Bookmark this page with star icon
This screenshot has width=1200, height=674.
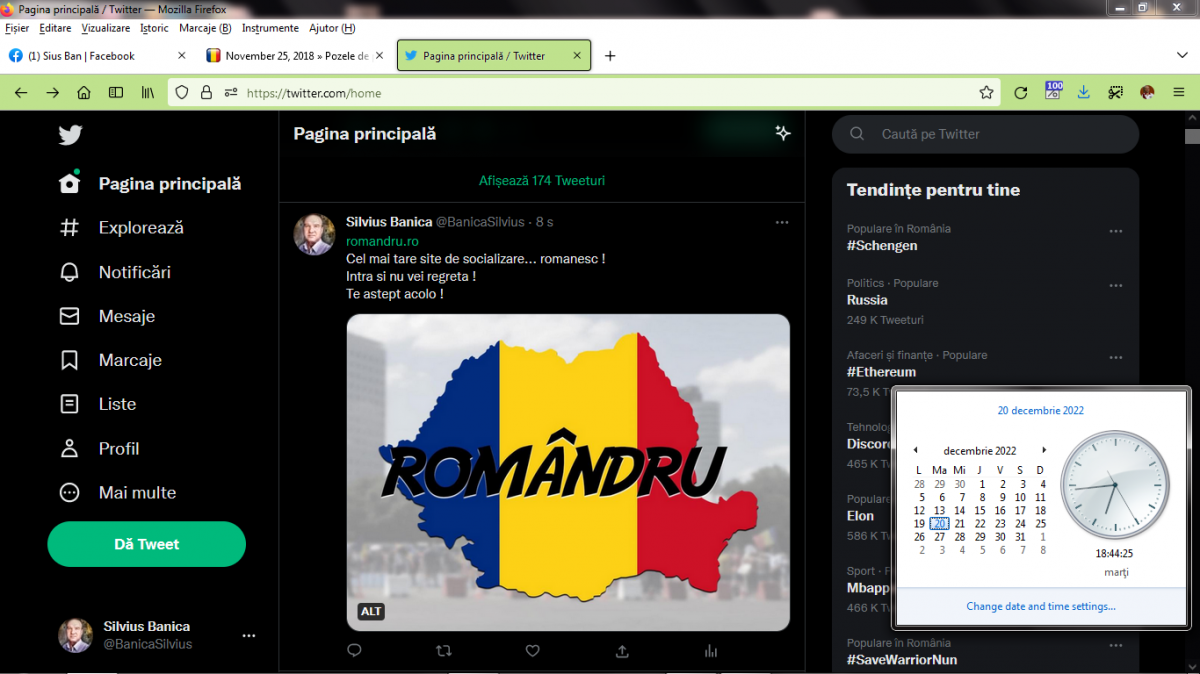pos(986,93)
